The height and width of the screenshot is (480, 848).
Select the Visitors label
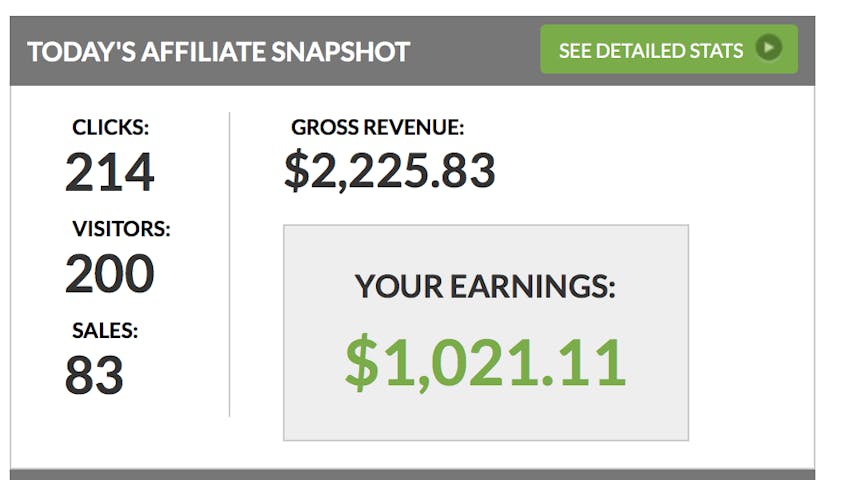121,229
